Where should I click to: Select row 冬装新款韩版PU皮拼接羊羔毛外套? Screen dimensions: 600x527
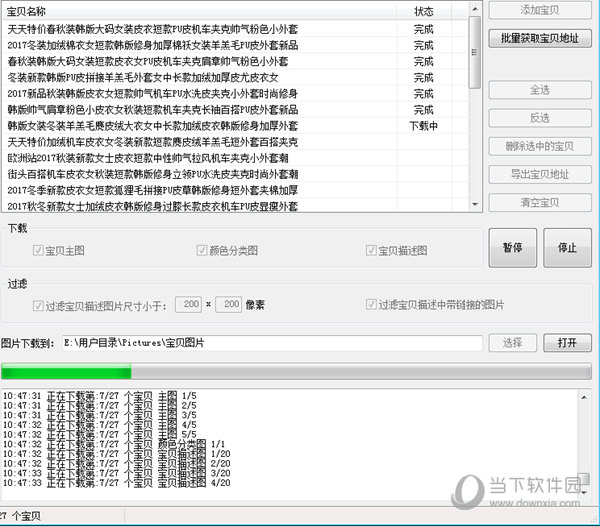(235, 77)
